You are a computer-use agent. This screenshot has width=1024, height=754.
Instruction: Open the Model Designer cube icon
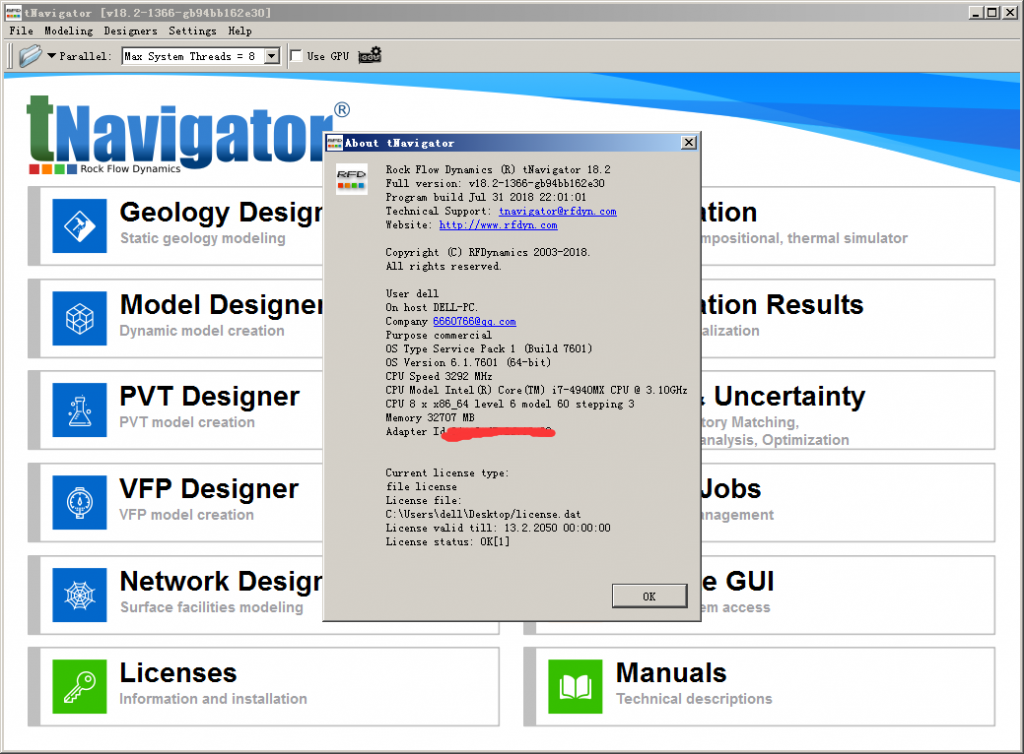80,319
